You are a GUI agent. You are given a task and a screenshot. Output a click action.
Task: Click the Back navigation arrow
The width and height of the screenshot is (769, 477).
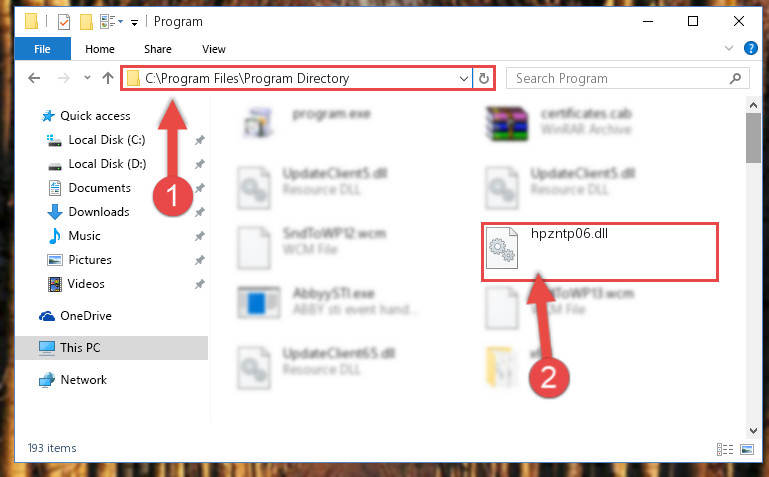point(34,78)
